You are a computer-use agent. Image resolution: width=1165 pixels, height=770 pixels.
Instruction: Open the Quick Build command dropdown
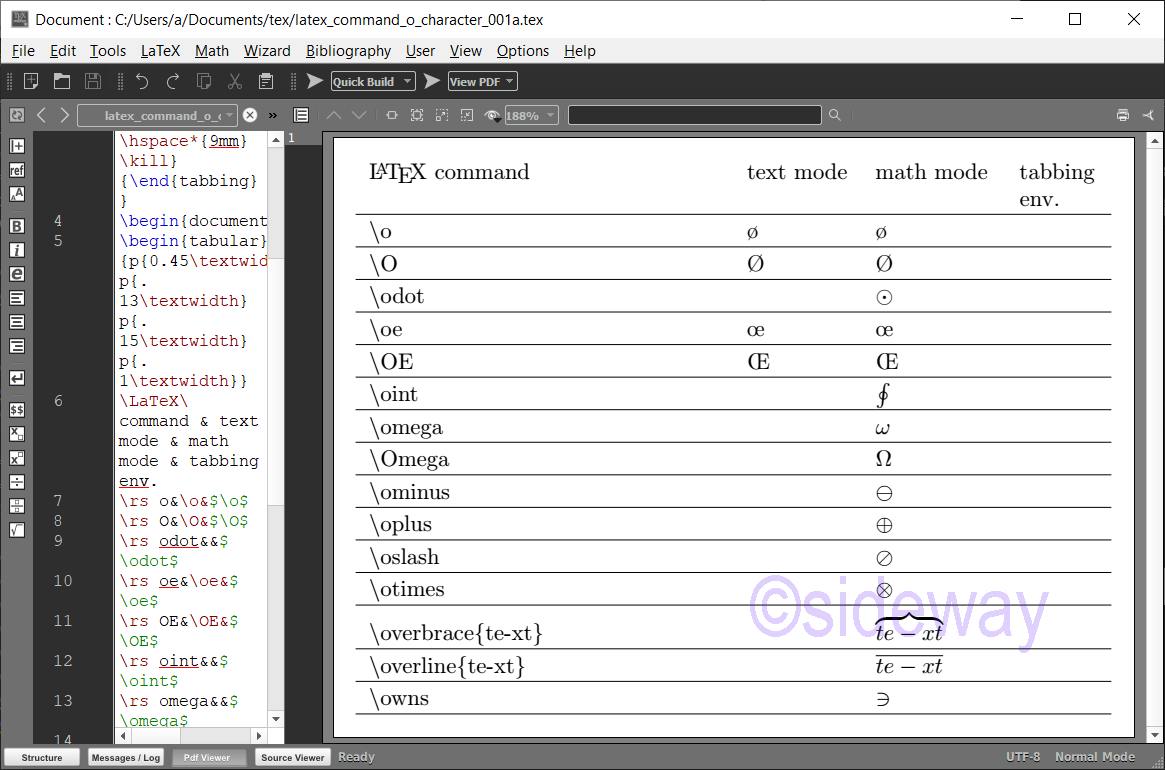[406, 81]
